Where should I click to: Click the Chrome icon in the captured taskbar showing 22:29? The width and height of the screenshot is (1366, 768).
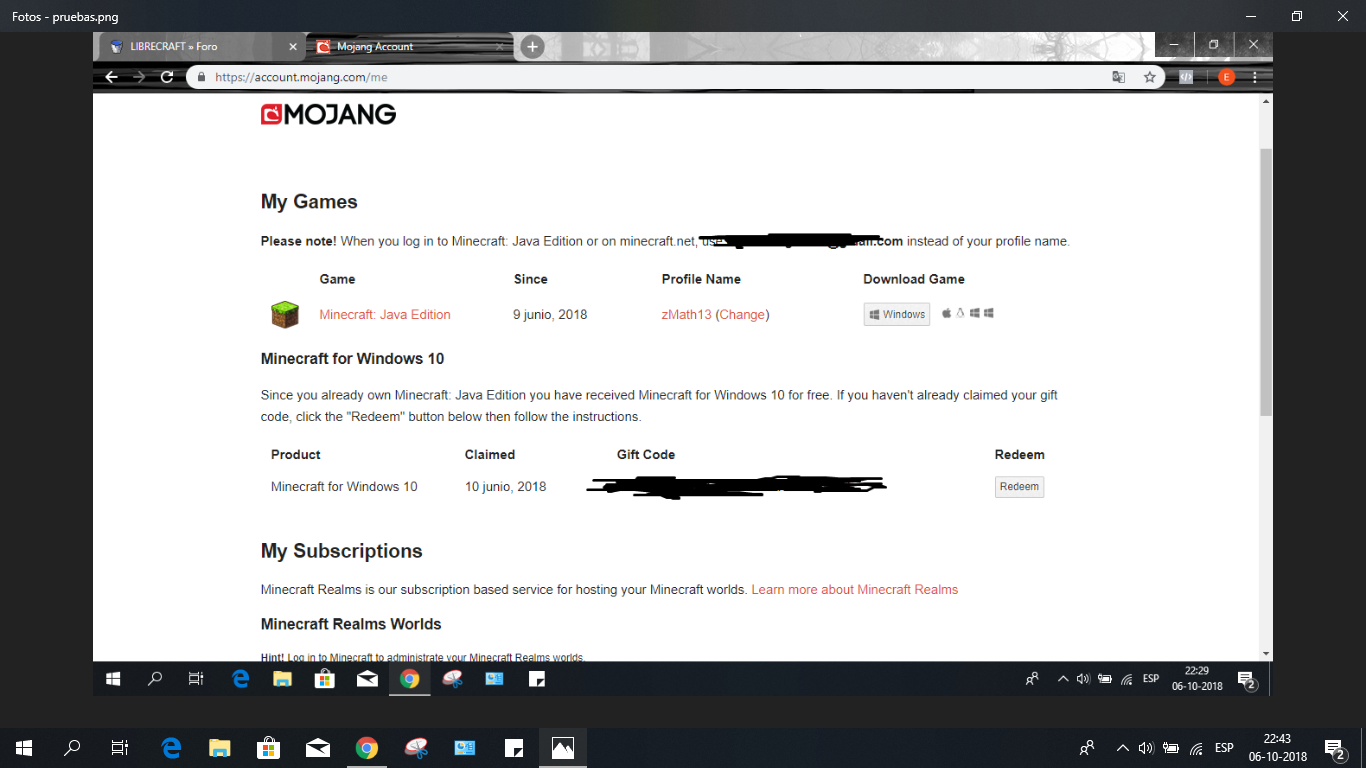409,679
